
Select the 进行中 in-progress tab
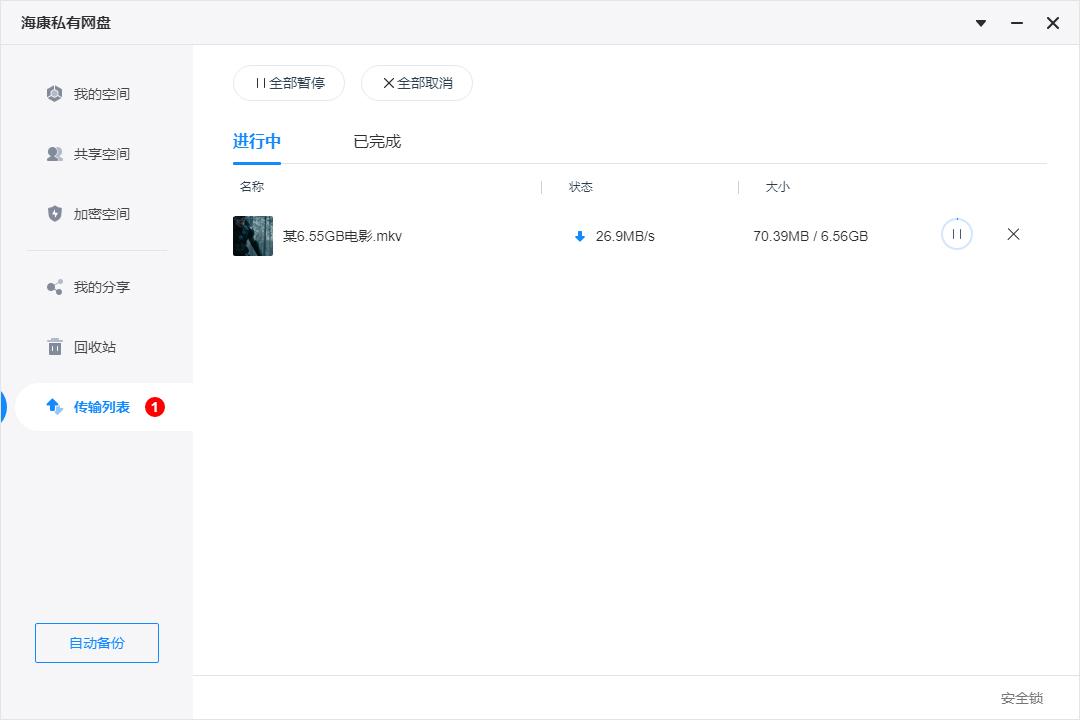pos(256,141)
